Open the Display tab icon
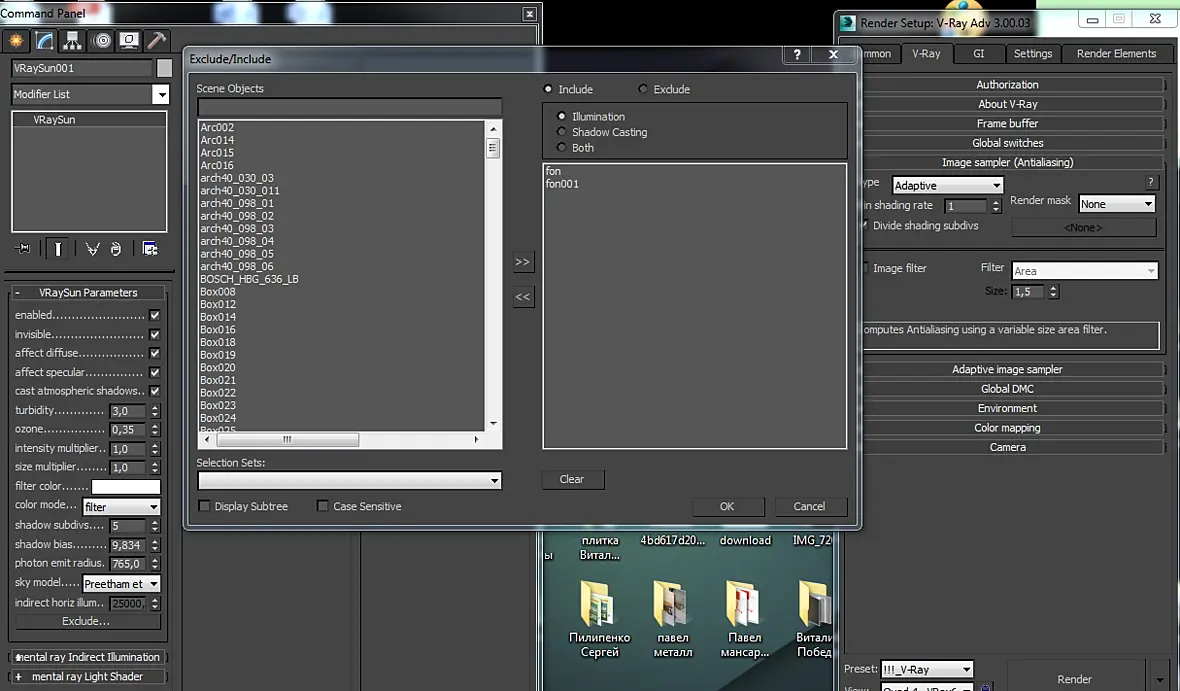The width and height of the screenshot is (1180, 691). point(129,41)
